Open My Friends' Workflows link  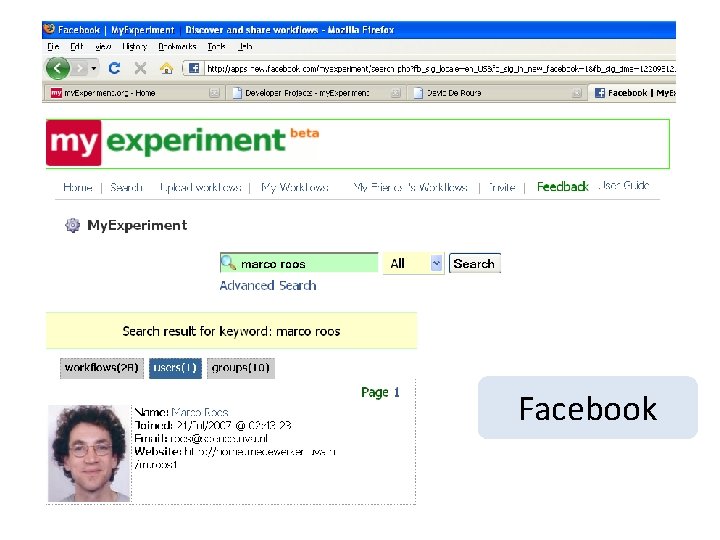pyautogui.click(x=411, y=187)
